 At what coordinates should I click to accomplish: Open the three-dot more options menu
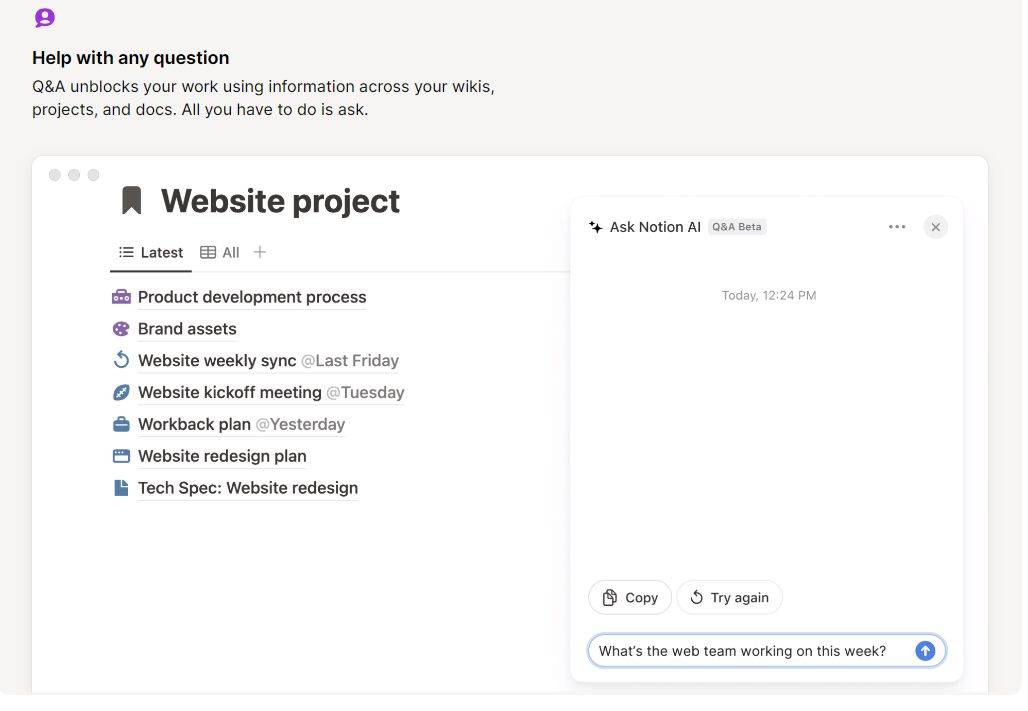click(x=897, y=227)
